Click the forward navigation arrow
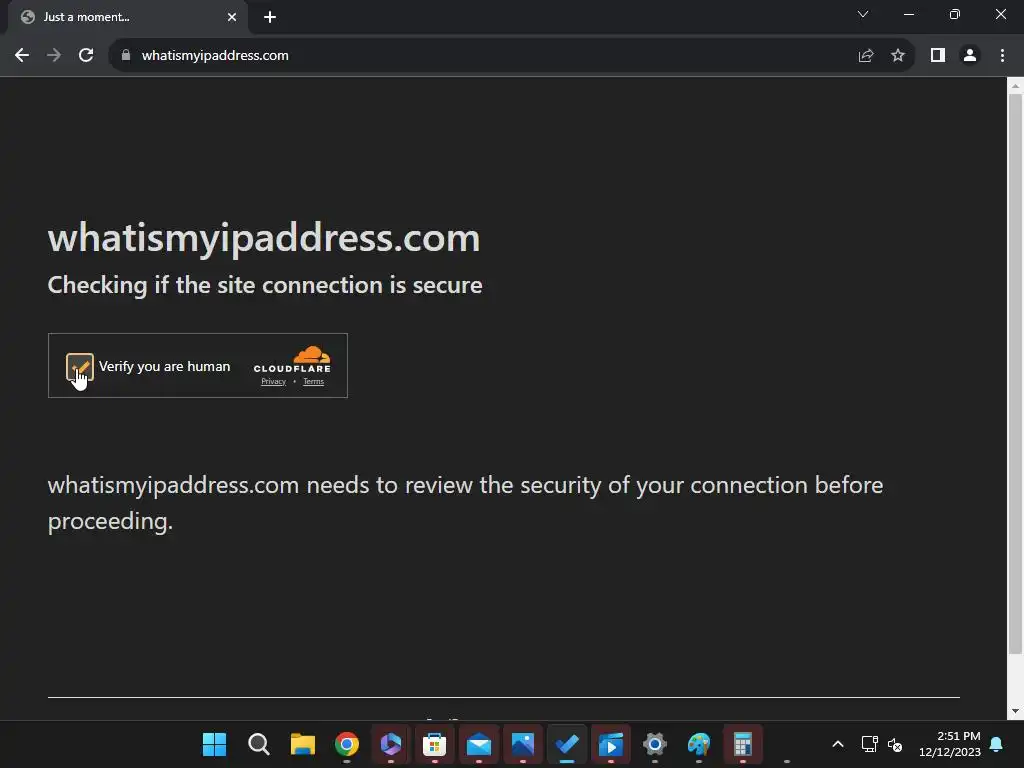The height and width of the screenshot is (768, 1024). pyautogui.click(x=54, y=56)
